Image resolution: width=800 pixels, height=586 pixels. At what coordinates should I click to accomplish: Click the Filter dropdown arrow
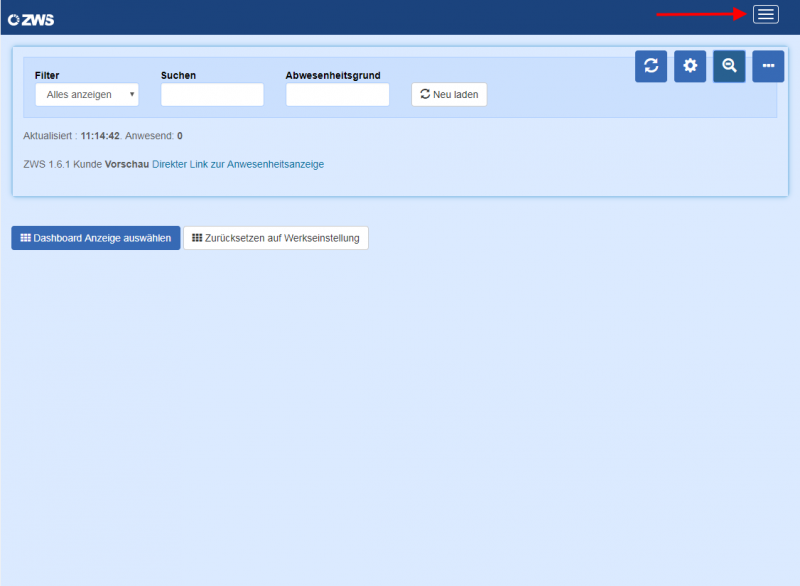pyautogui.click(x=132, y=94)
